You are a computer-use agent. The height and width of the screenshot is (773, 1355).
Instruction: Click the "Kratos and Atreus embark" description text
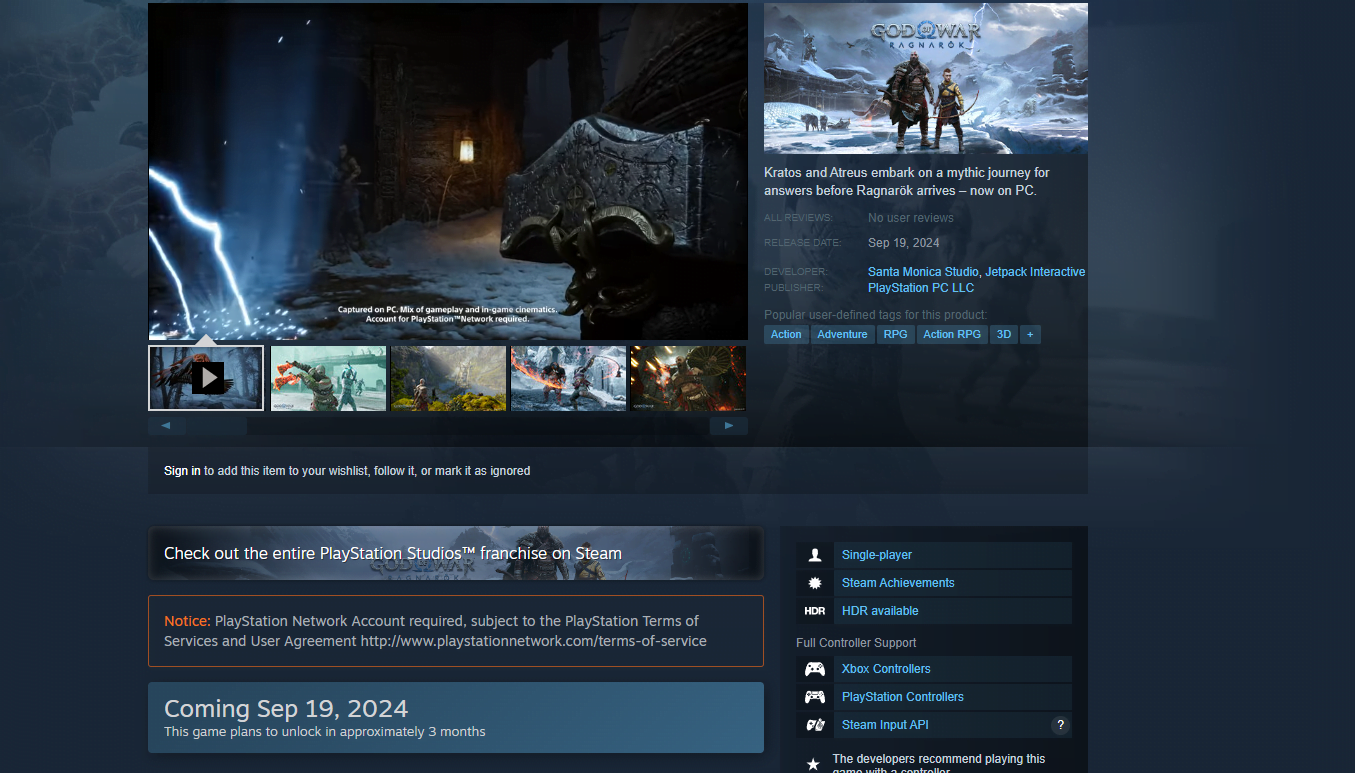click(907, 182)
